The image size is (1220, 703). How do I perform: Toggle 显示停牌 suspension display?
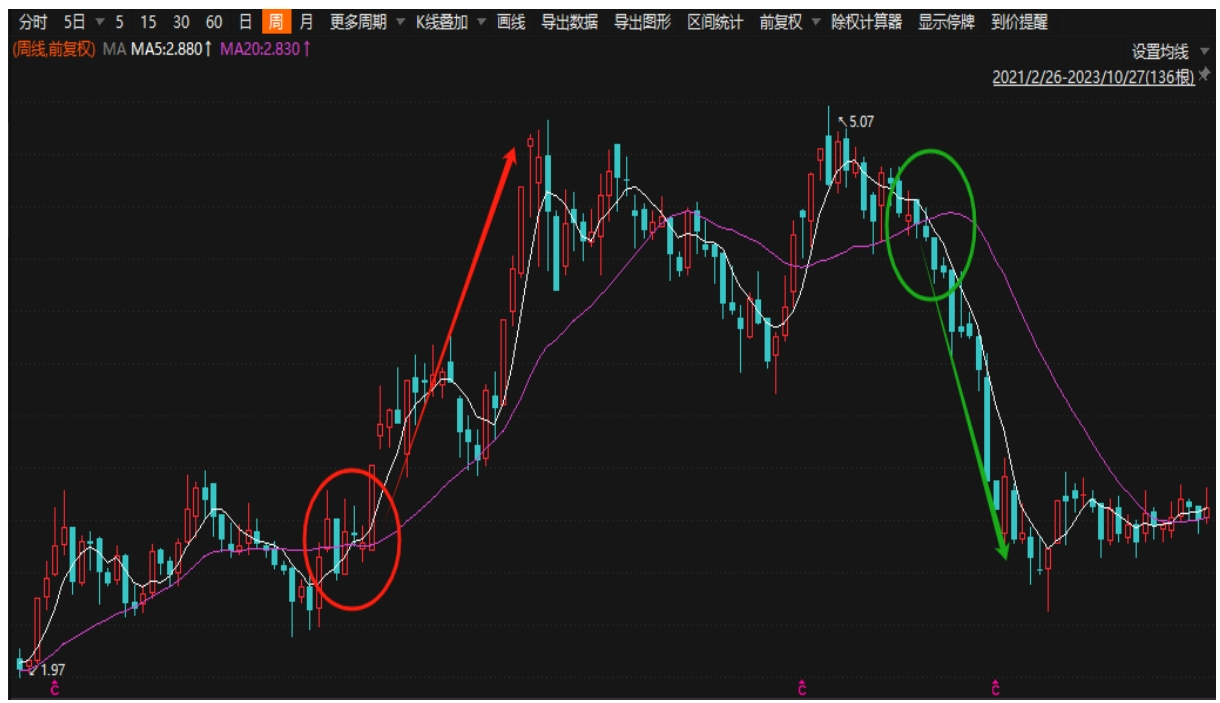coord(946,22)
